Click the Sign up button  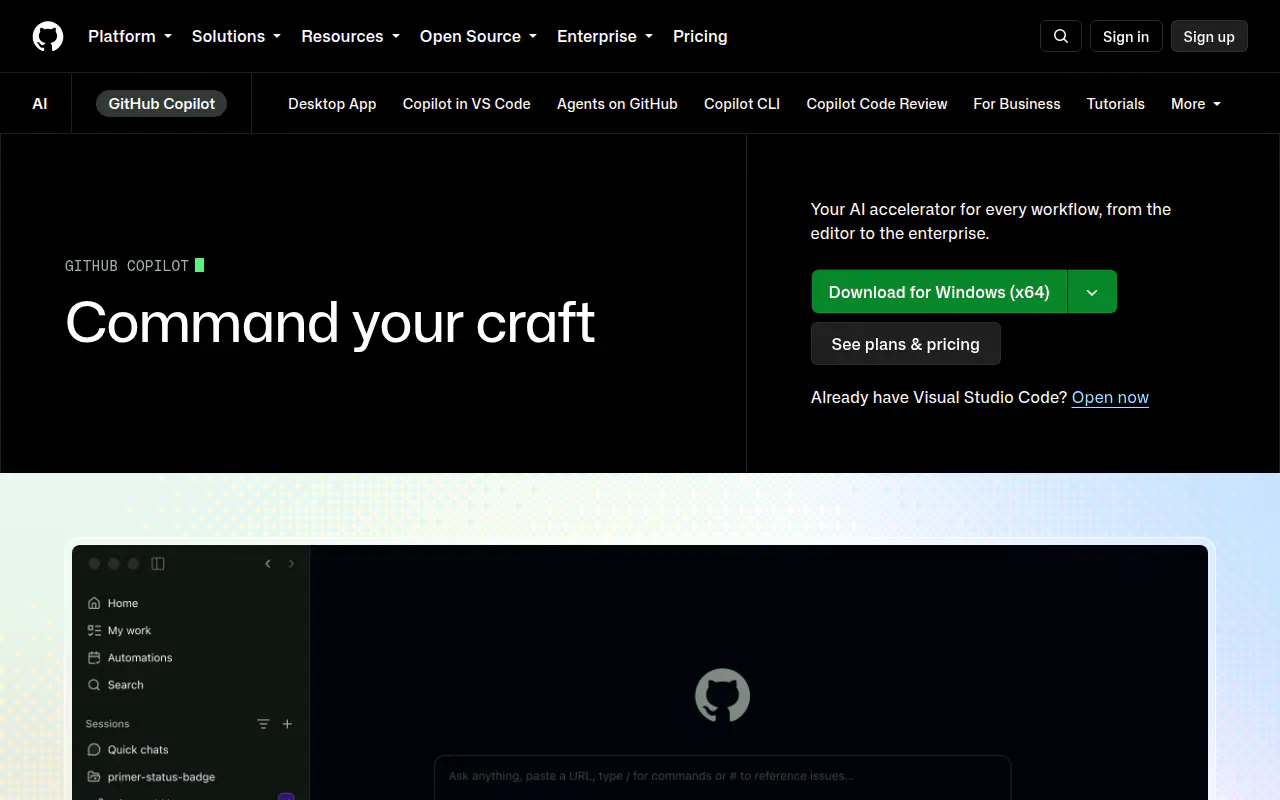click(1209, 36)
